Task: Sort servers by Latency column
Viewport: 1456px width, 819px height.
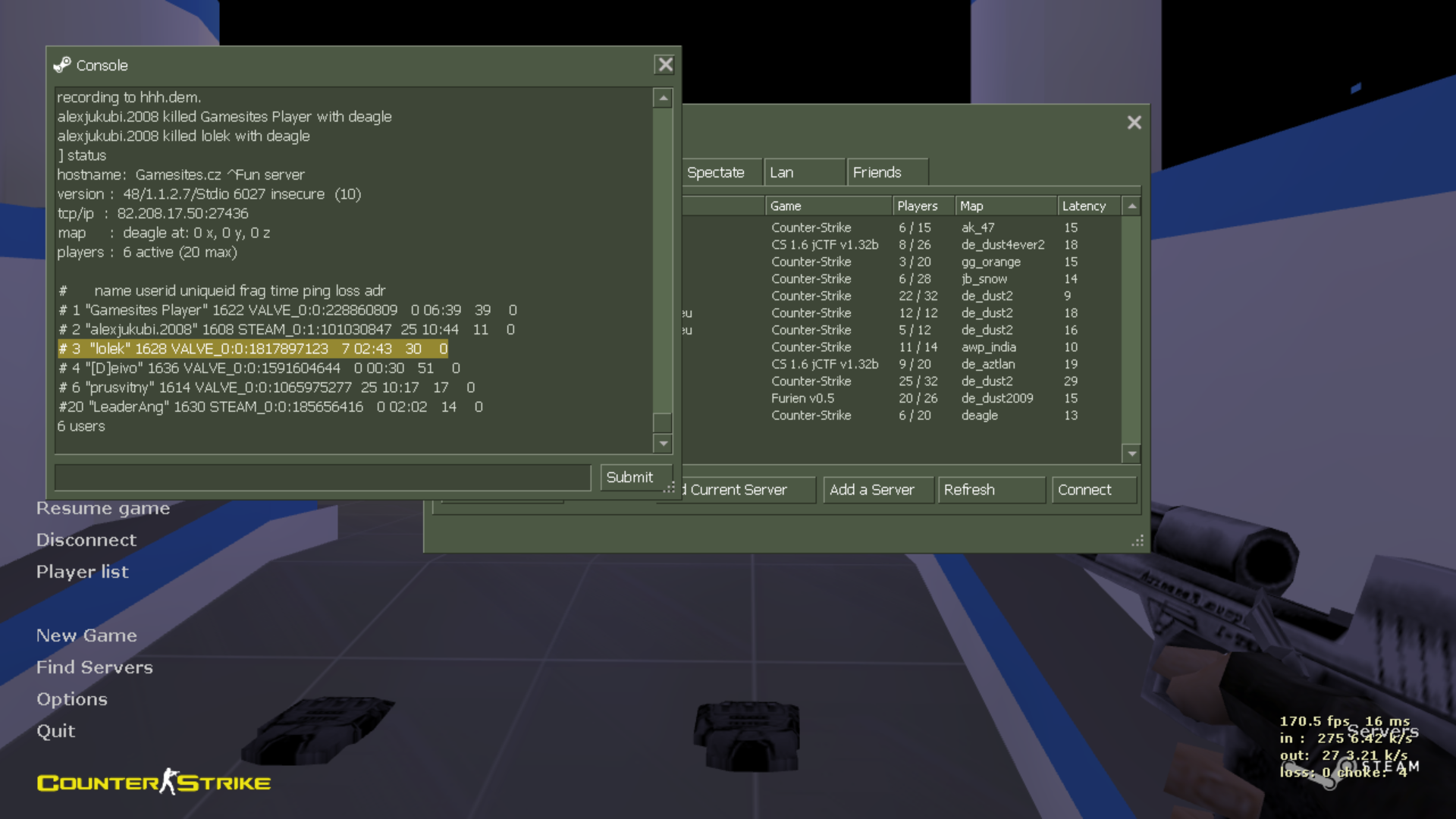Action: (1087, 206)
